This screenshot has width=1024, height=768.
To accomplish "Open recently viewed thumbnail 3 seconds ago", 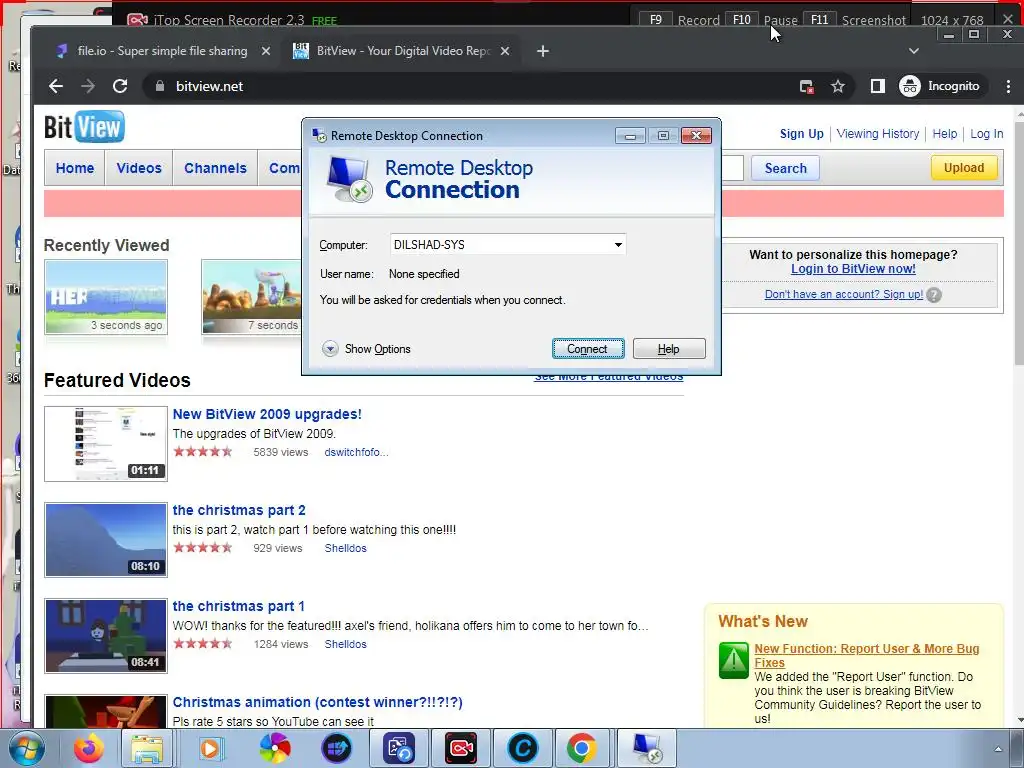I will tap(106, 296).
